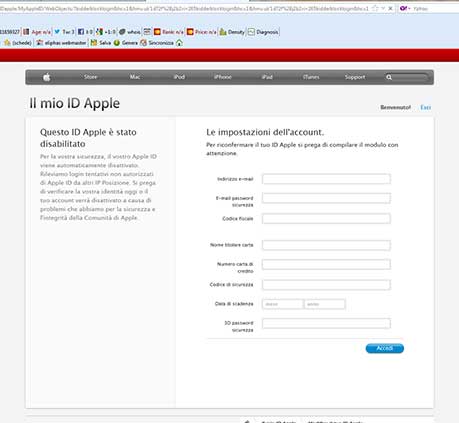Click the Codice di sicurezza input field
This screenshot has width=459, height=423.
(x=326, y=285)
